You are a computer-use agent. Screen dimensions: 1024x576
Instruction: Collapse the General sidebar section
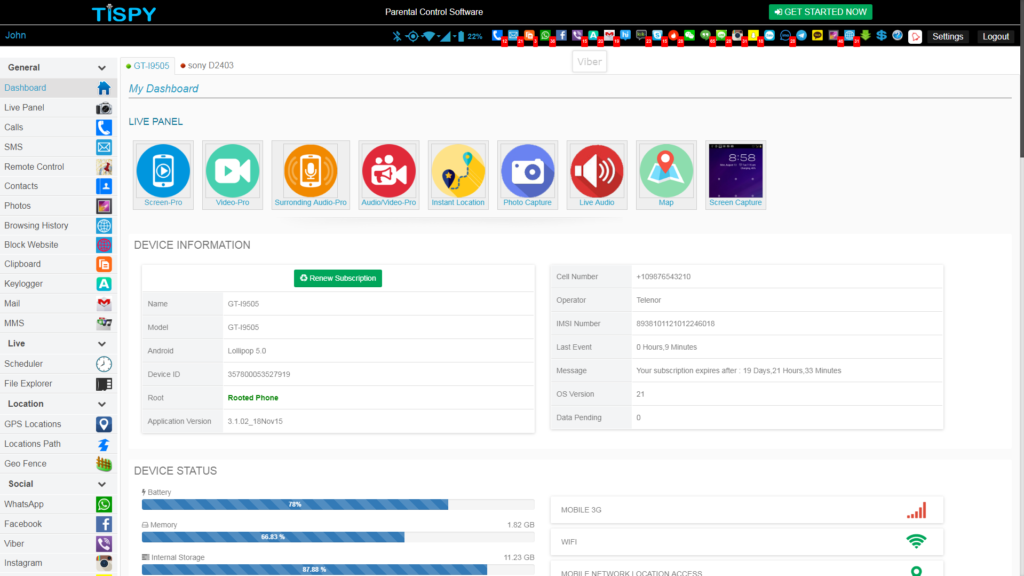coord(102,68)
